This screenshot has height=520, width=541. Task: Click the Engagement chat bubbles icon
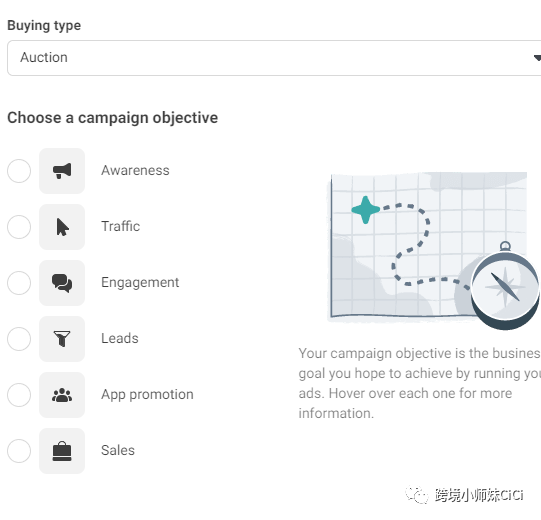point(62,283)
